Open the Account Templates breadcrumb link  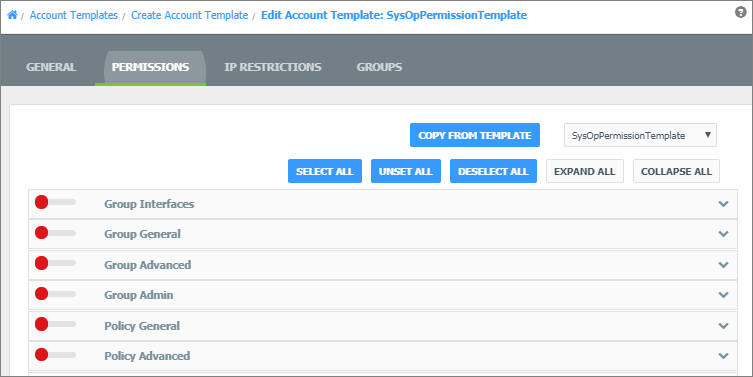click(73, 15)
